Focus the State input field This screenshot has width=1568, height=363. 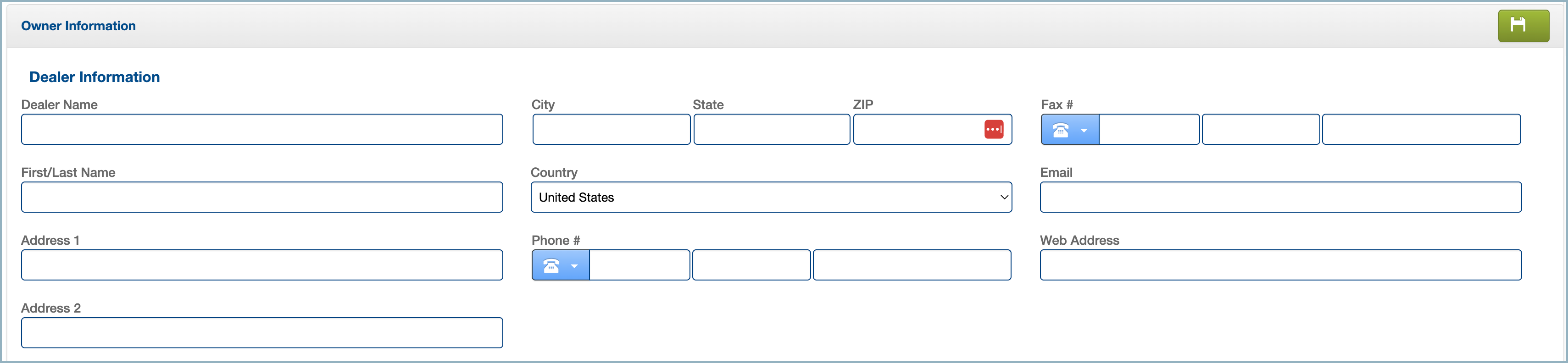771,130
